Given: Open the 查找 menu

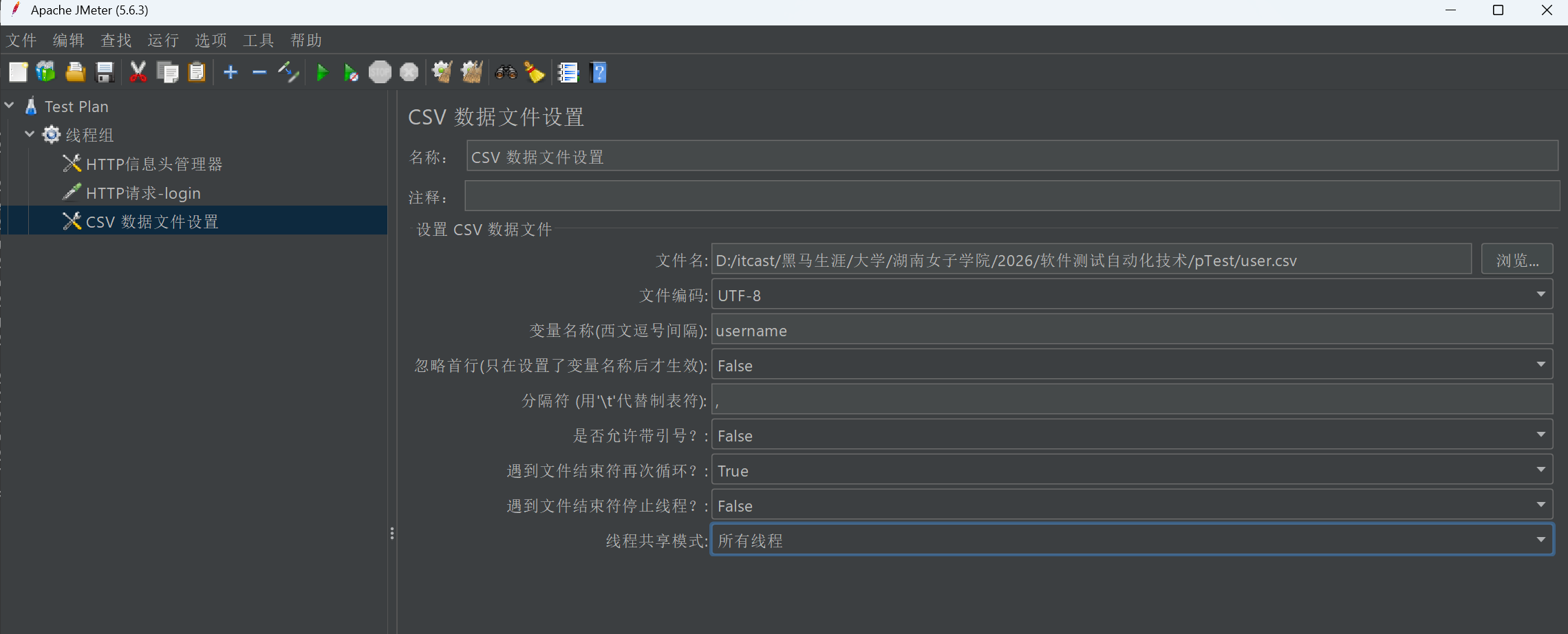Looking at the screenshot, I should 116,41.
